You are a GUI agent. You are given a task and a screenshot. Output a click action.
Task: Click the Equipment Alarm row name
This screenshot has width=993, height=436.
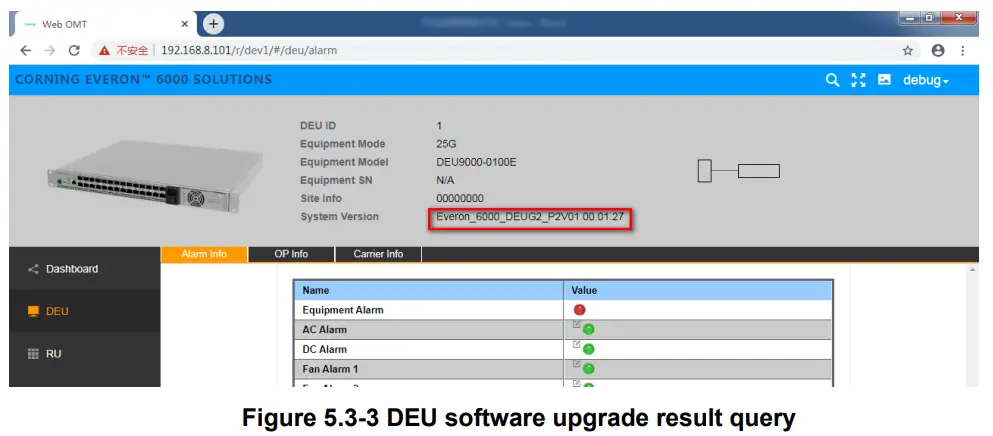[x=343, y=310]
